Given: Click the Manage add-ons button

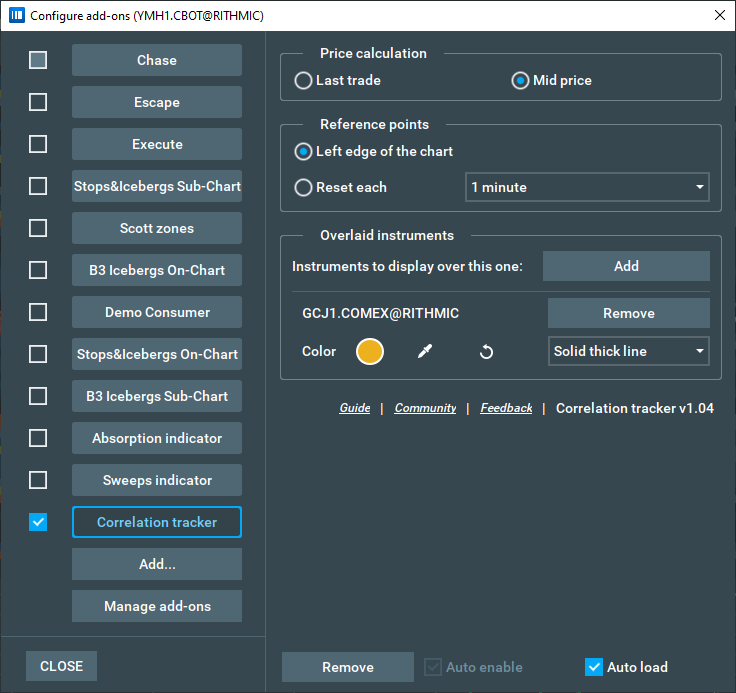Looking at the screenshot, I should pos(157,606).
